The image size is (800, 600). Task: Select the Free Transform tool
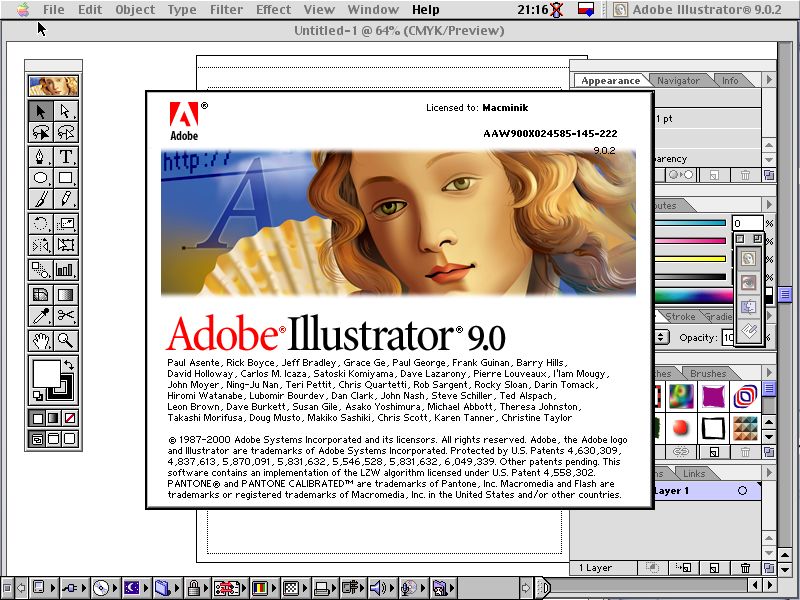66,245
